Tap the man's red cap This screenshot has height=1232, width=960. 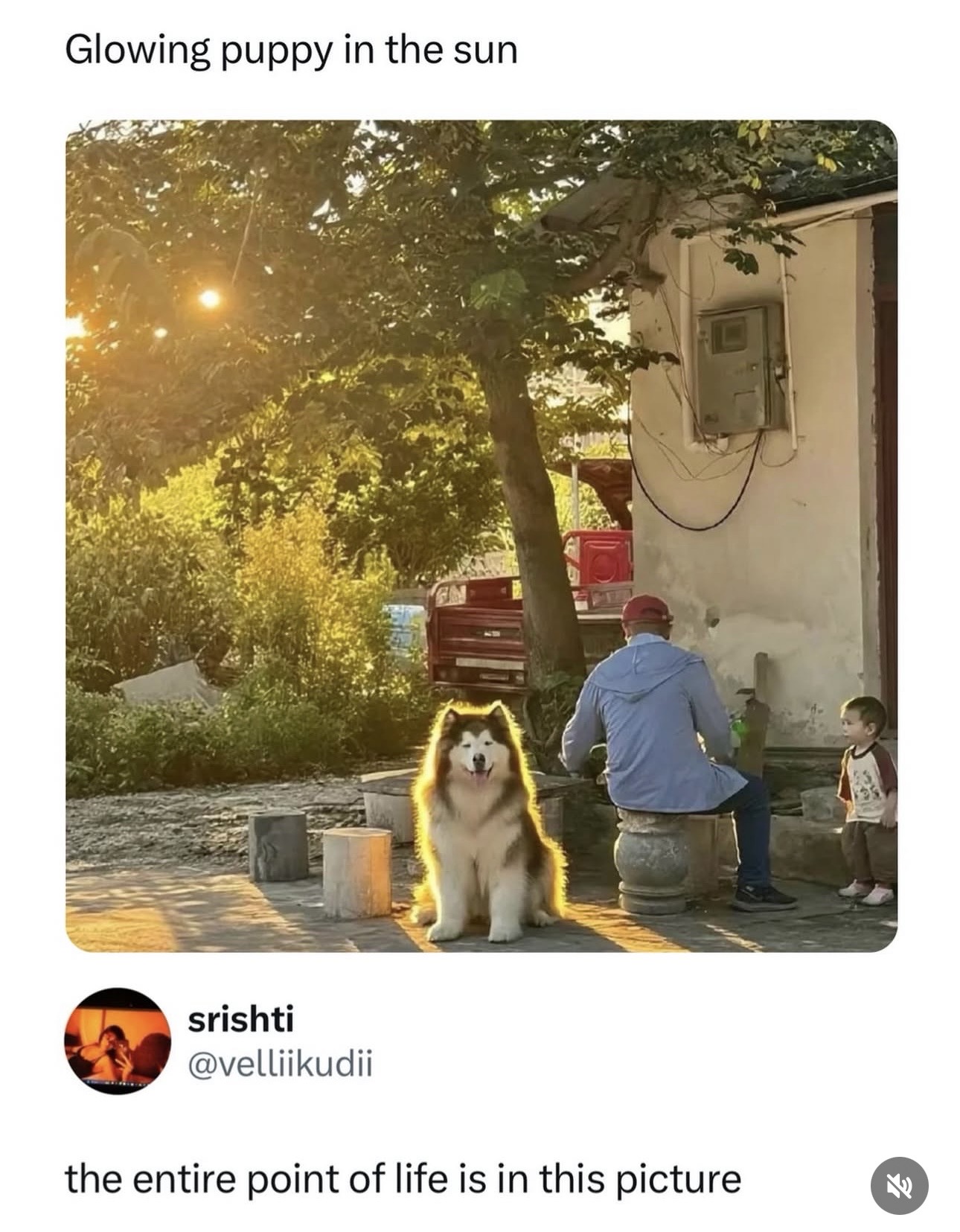(x=646, y=610)
